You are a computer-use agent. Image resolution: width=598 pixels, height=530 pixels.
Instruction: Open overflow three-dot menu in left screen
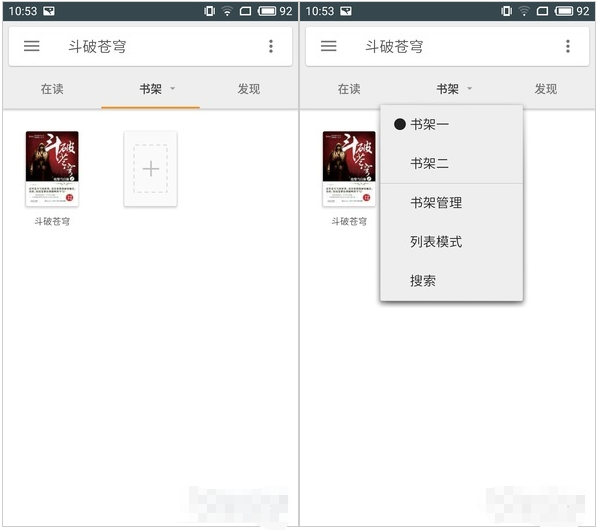[x=271, y=46]
